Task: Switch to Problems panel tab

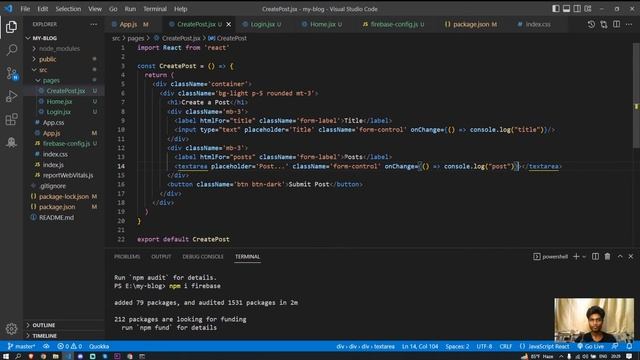Action: 127,257
